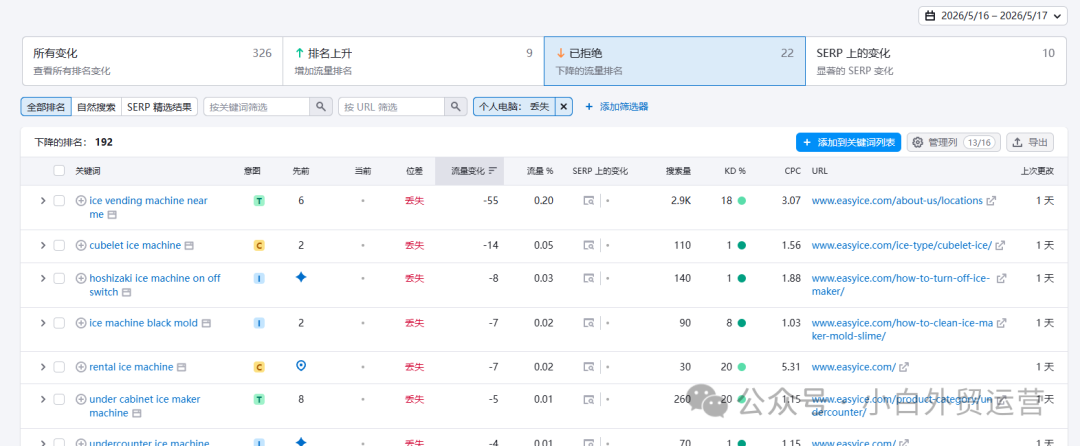Open external link icon for about-us/locations URL
The image size is (1080, 446).
[x=991, y=201]
